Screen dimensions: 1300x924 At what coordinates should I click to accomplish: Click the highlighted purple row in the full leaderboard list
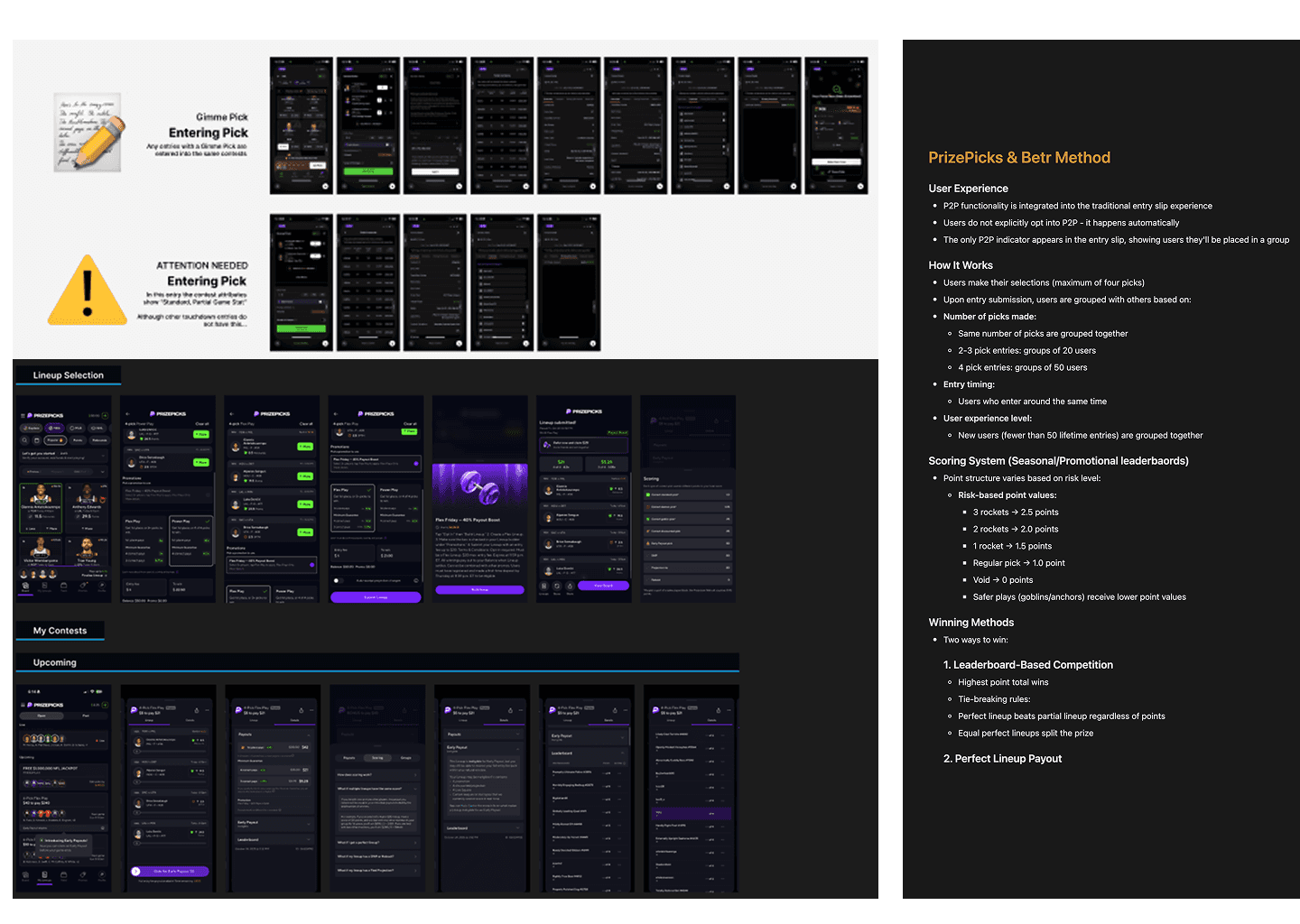pyautogui.click(x=692, y=813)
